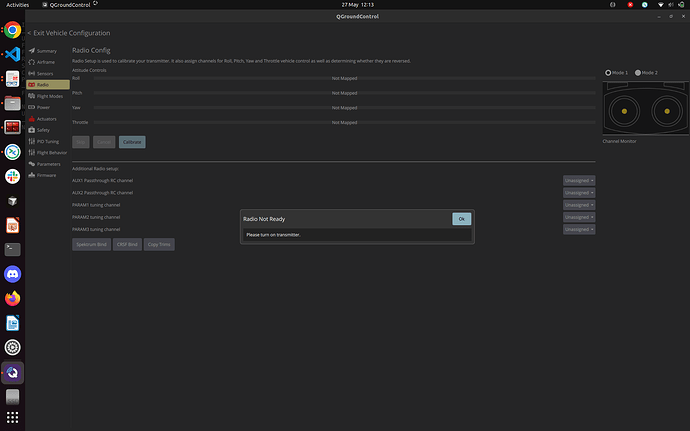Launch Firefox from the dock
690x431 pixels.
(12, 298)
